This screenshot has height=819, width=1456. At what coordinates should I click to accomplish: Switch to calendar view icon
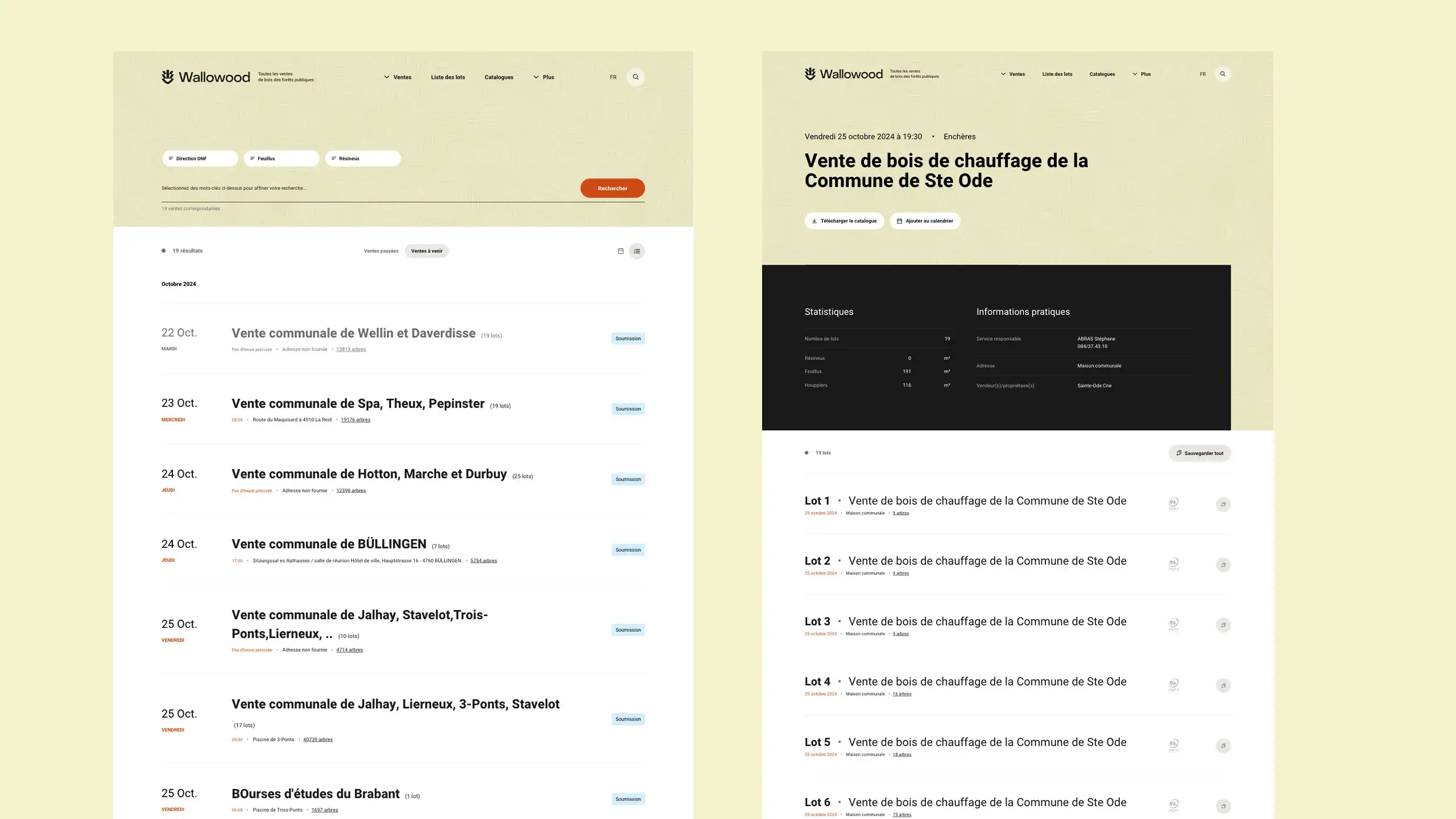[x=621, y=251]
